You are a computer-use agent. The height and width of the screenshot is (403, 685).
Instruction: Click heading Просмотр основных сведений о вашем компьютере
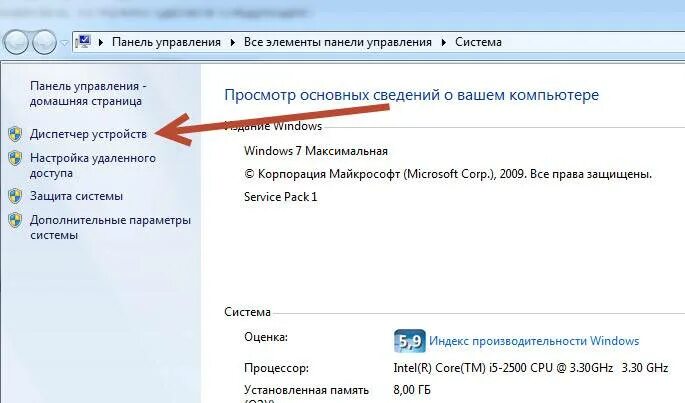(411, 95)
